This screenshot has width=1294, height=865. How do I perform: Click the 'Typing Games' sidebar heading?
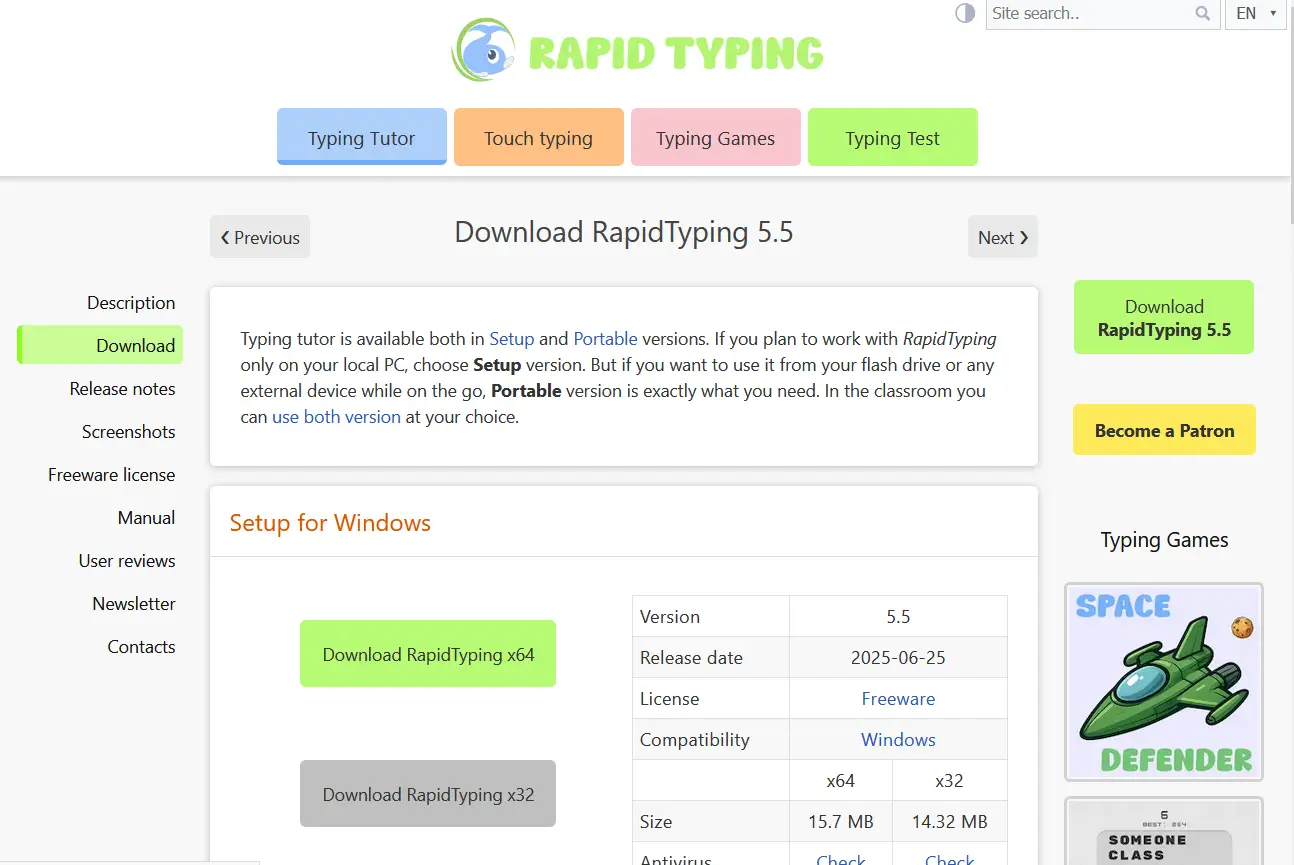click(1164, 540)
